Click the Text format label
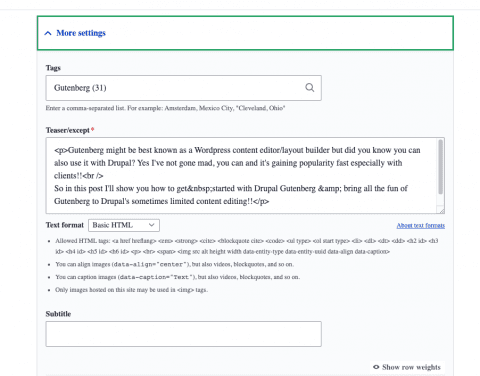Screen dimensions: 480x376 coord(65,225)
